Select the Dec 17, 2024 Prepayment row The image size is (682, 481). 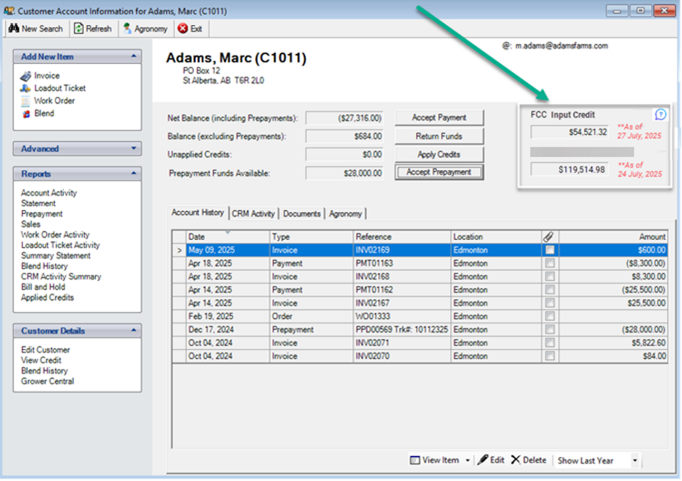click(420, 330)
